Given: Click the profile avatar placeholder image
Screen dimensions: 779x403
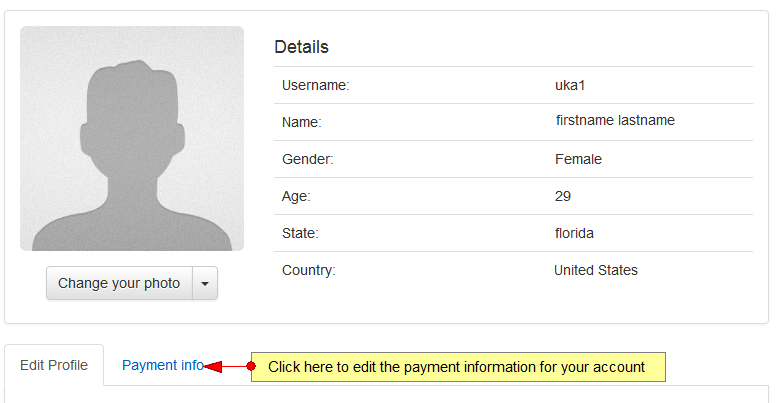Looking at the screenshot, I should click(132, 138).
